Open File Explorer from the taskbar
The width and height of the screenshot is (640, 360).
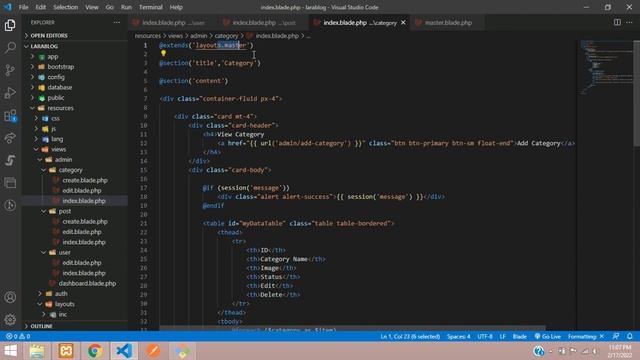[x=37, y=351]
